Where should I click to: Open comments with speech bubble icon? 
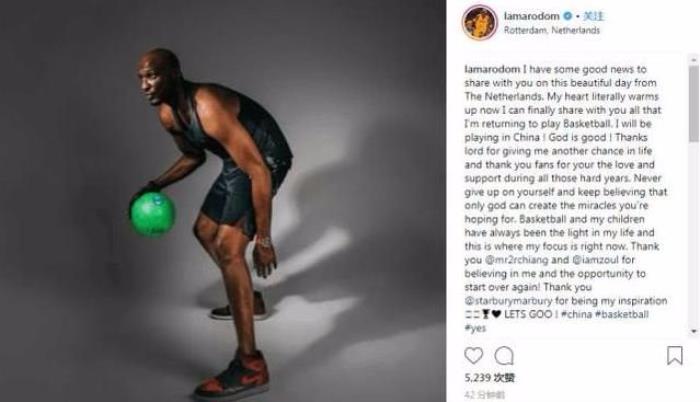[x=504, y=356]
